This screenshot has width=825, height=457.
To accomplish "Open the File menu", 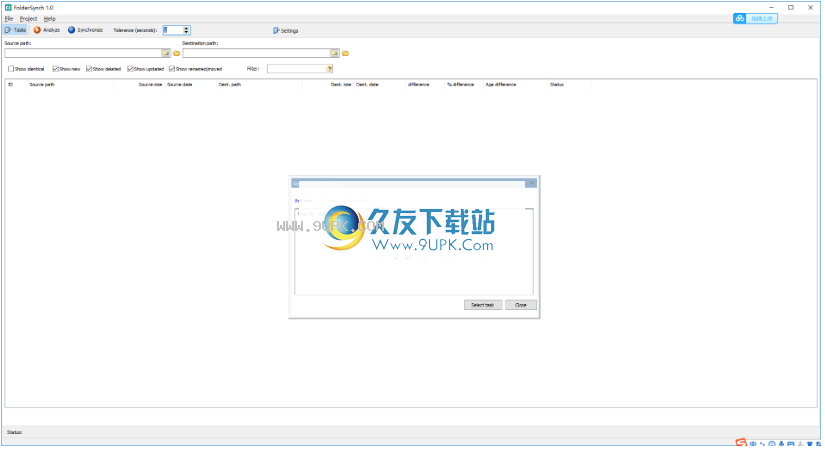I will pos(8,18).
